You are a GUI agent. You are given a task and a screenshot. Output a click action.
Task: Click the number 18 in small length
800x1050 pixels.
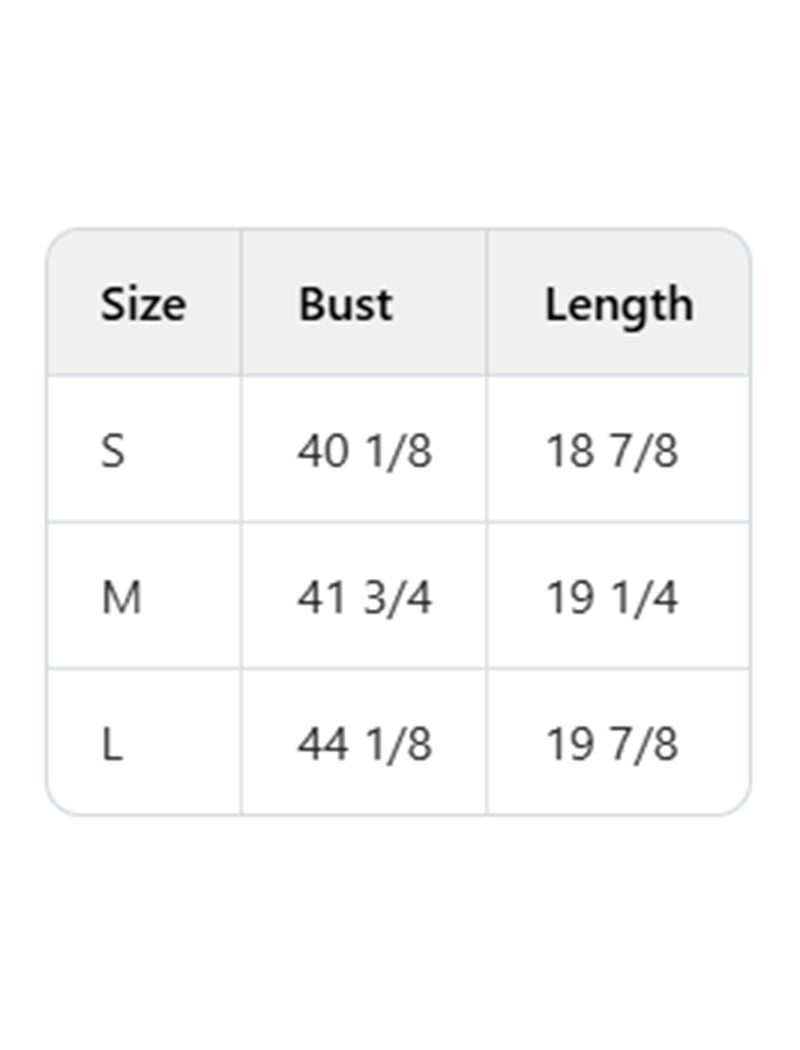pyautogui.click(x=569, y=451)
